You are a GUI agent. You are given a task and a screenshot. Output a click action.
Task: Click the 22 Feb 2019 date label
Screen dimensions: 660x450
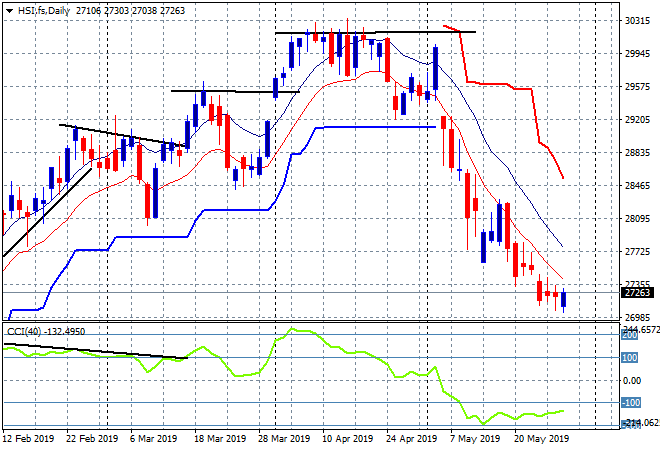coord(92,439)
